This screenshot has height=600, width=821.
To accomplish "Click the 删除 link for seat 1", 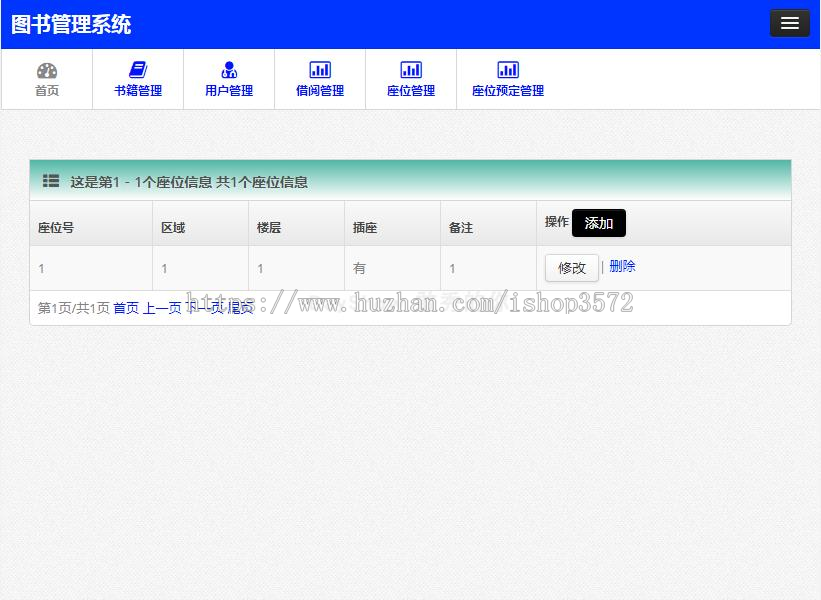I will coord(622,266).
